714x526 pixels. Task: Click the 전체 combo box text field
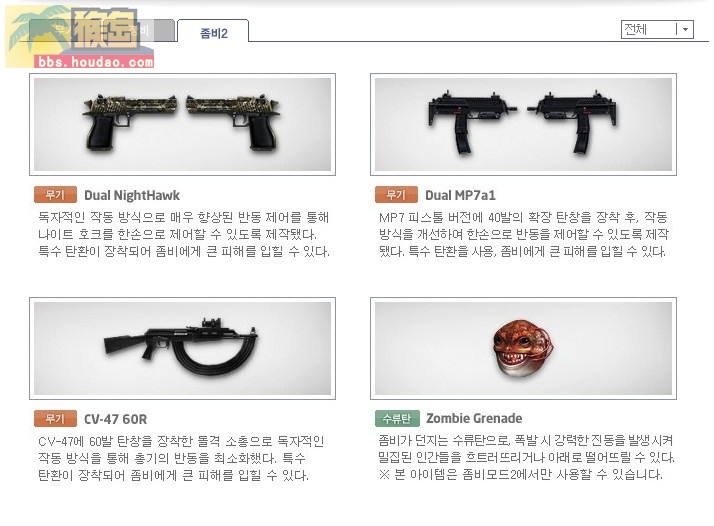(649, 30)
